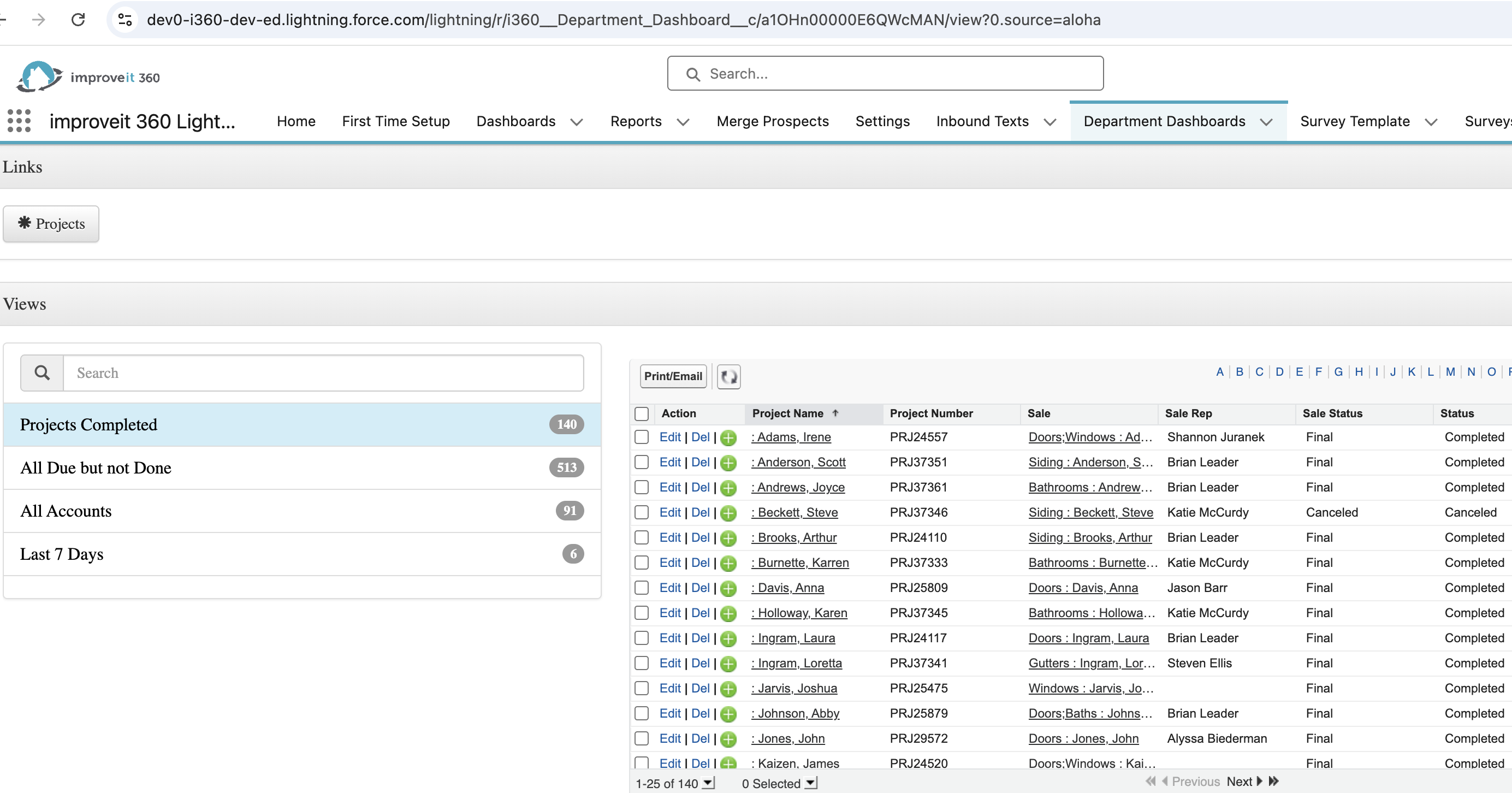Screen dimensions: 1512x793
Task: Click the green plus icon for Adams, Irene
Action: (728, 437)
